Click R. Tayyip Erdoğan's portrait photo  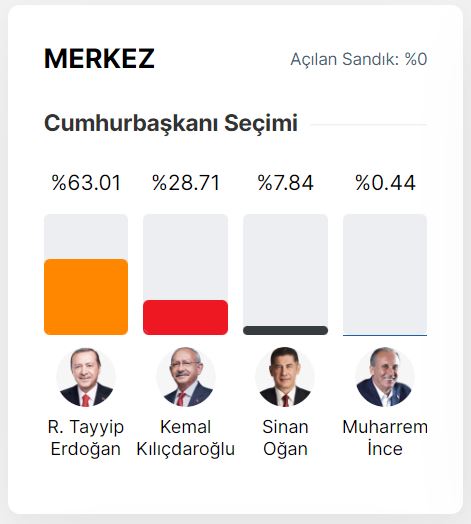click(86, 377)
